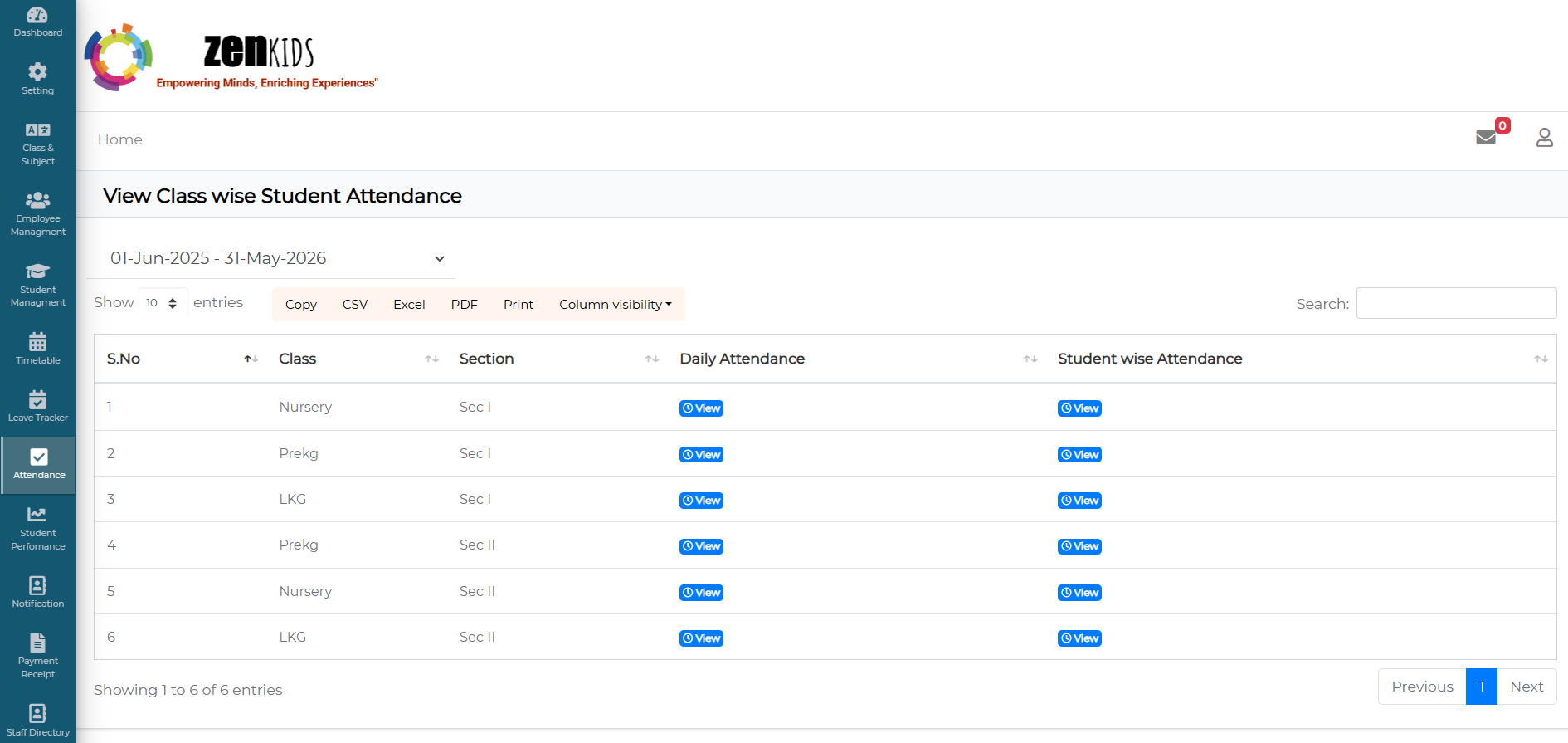
Task: Sort table by Section column
Action: (558, 359)
